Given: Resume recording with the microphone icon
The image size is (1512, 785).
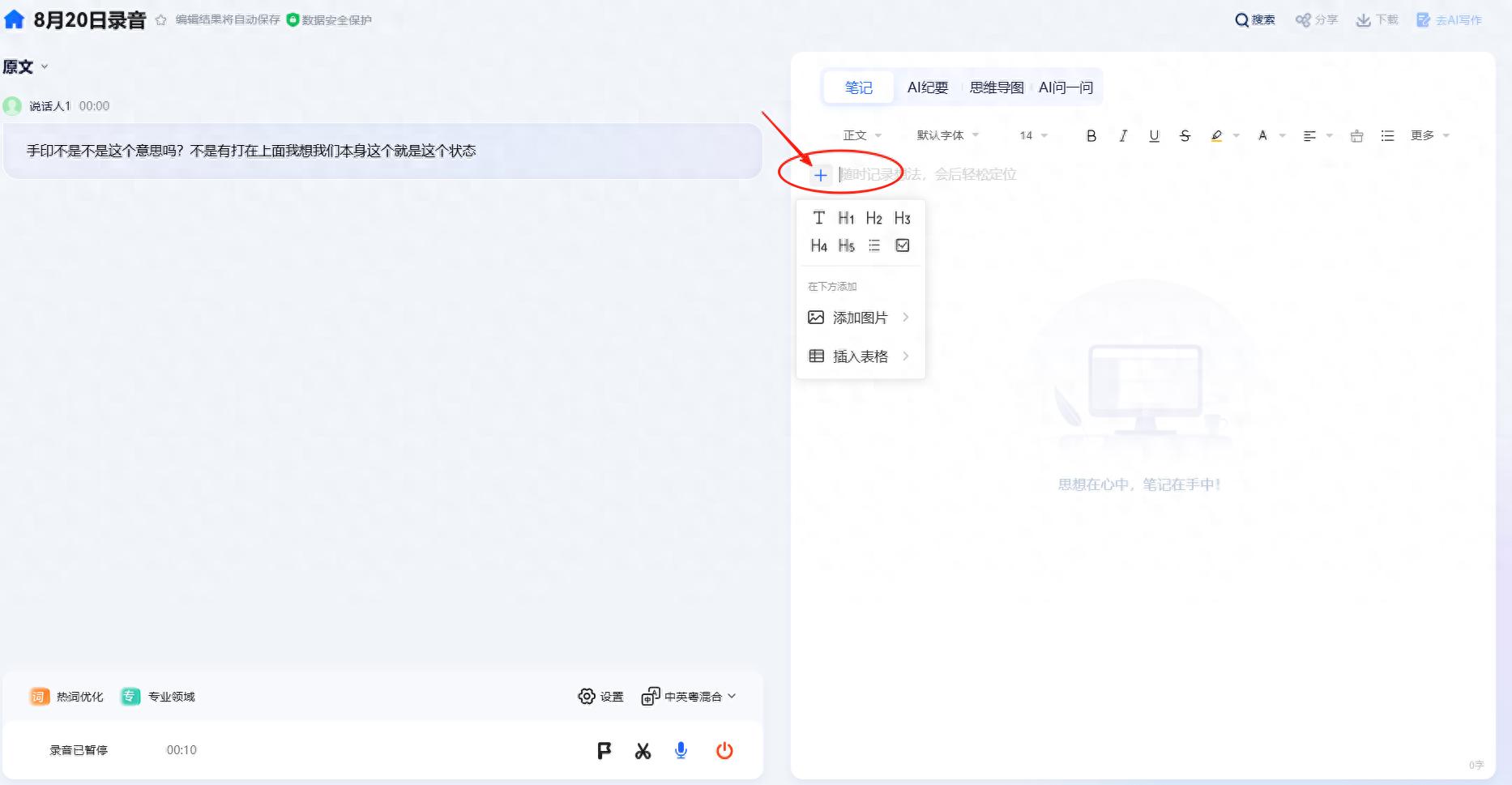Looking at the screenshot, I should click(x=681, y=751).
